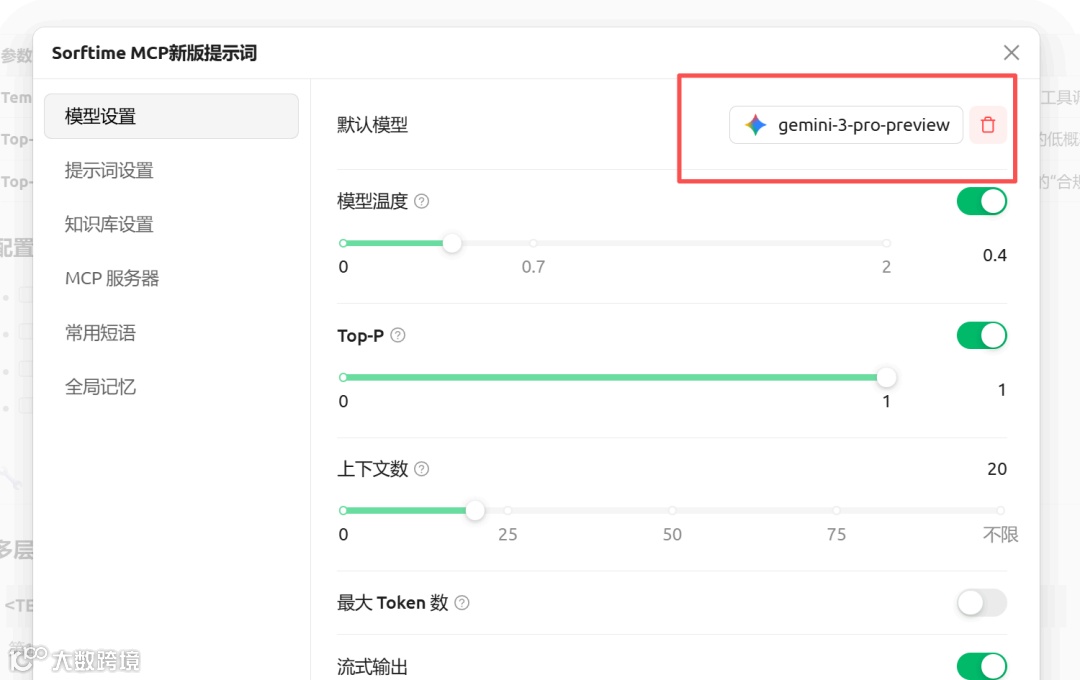Open help tooltip next to Top-P
The height and width of the screenshot is (680, 1080).
point(397,336)
